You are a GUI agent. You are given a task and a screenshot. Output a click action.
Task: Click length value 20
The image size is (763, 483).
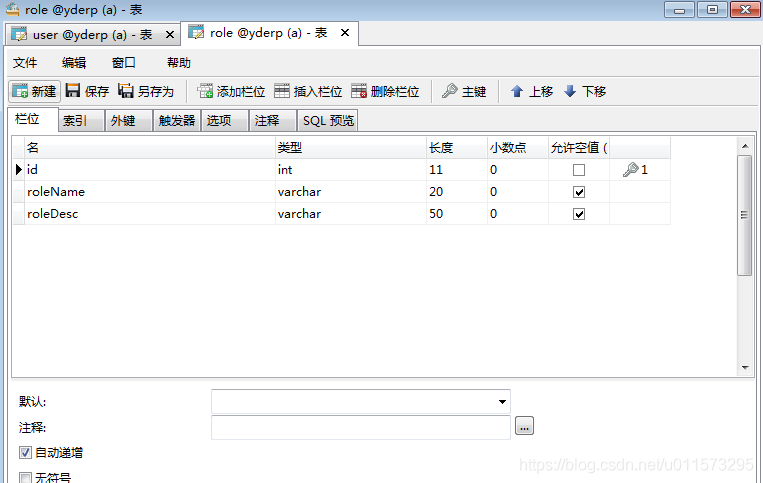(x=456, y=192)
